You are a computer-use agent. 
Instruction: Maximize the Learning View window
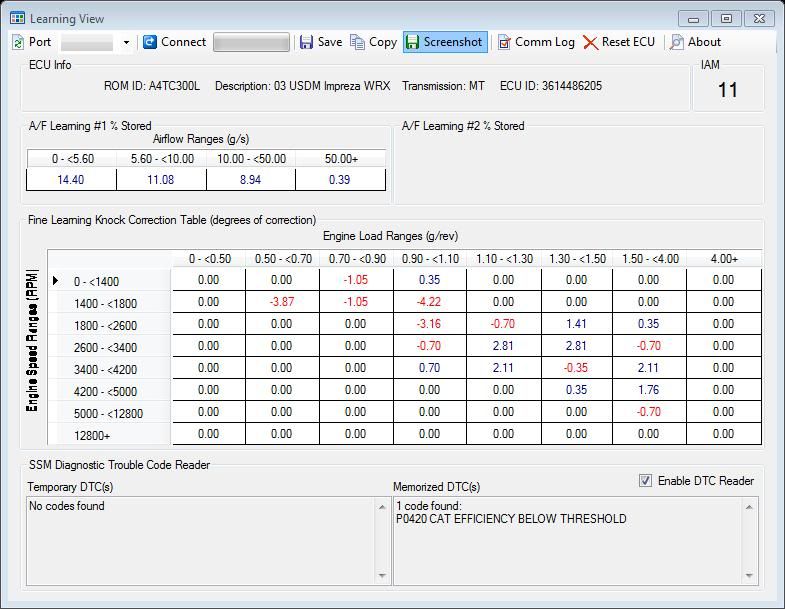click(726, 19)
